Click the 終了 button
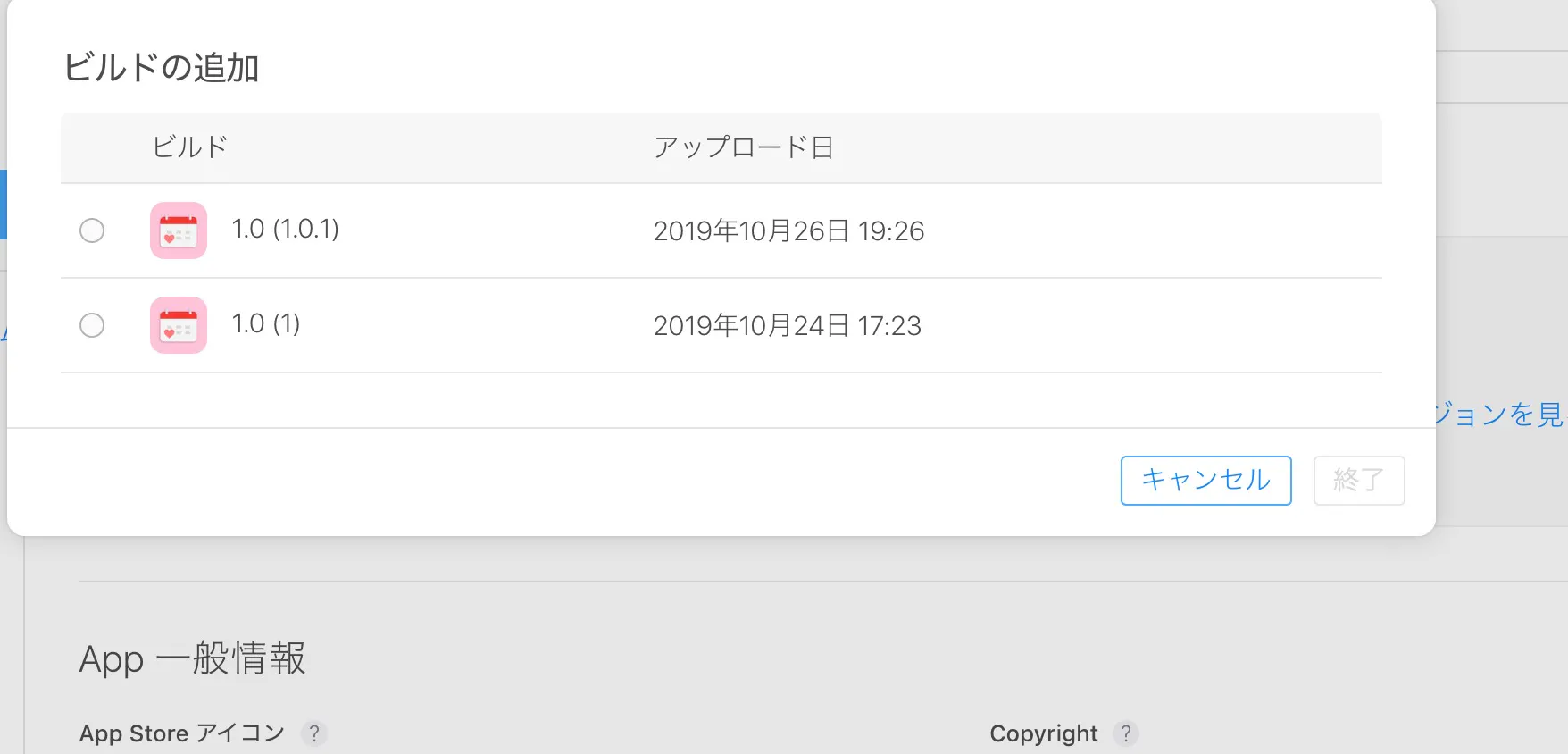Viewport: 1568px width, 754px height. pos(1358,480)
